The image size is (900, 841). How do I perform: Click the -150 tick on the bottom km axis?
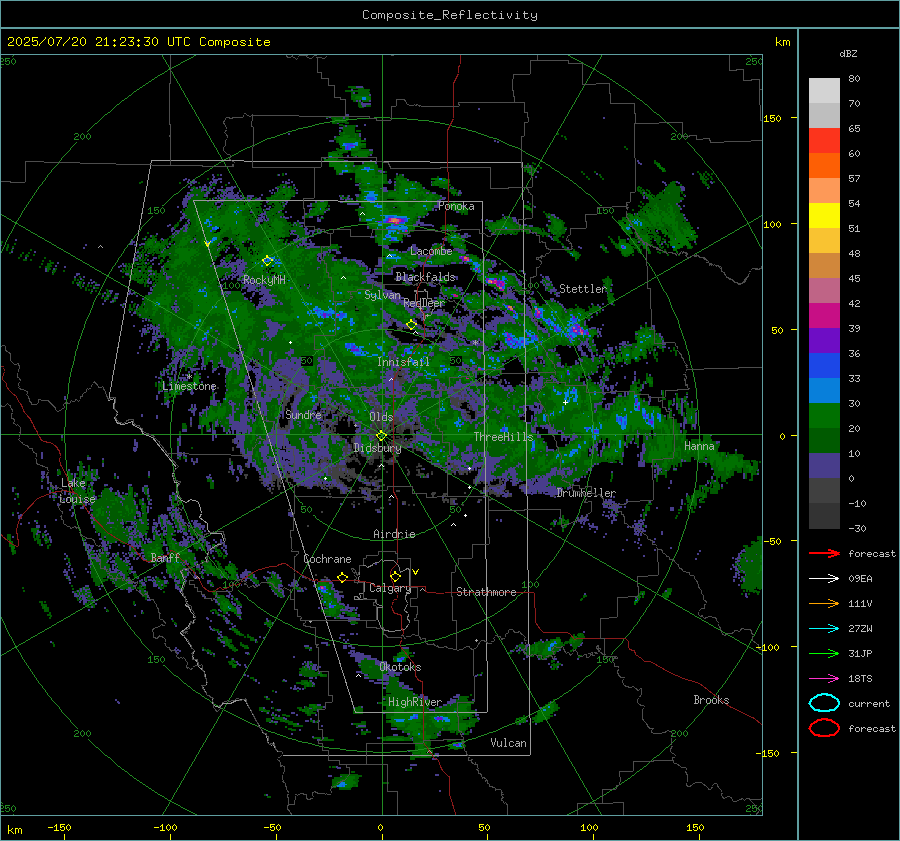click(x=59, y=827)
